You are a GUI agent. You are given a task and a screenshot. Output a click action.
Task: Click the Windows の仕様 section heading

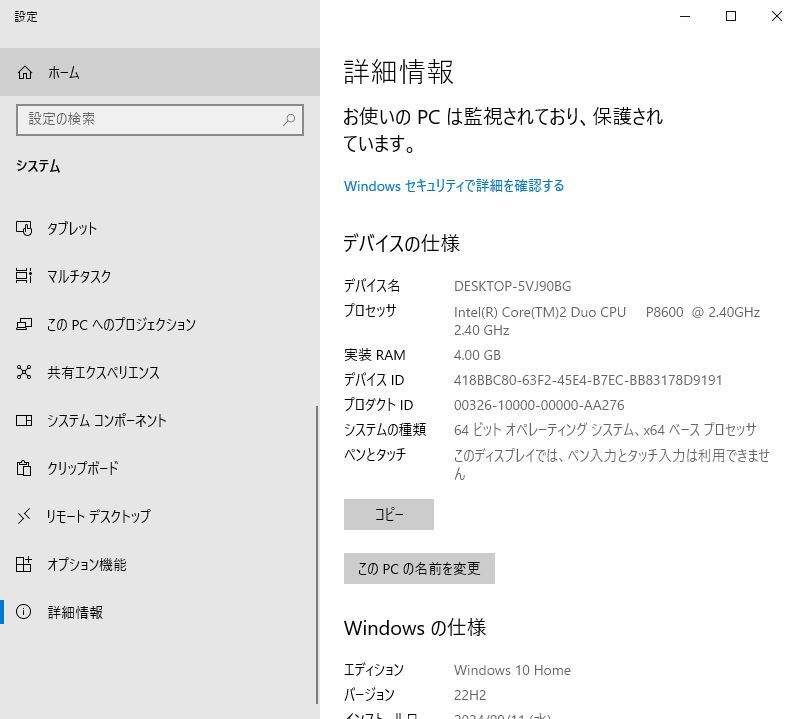pyautogui.click(x=415, y=628)
